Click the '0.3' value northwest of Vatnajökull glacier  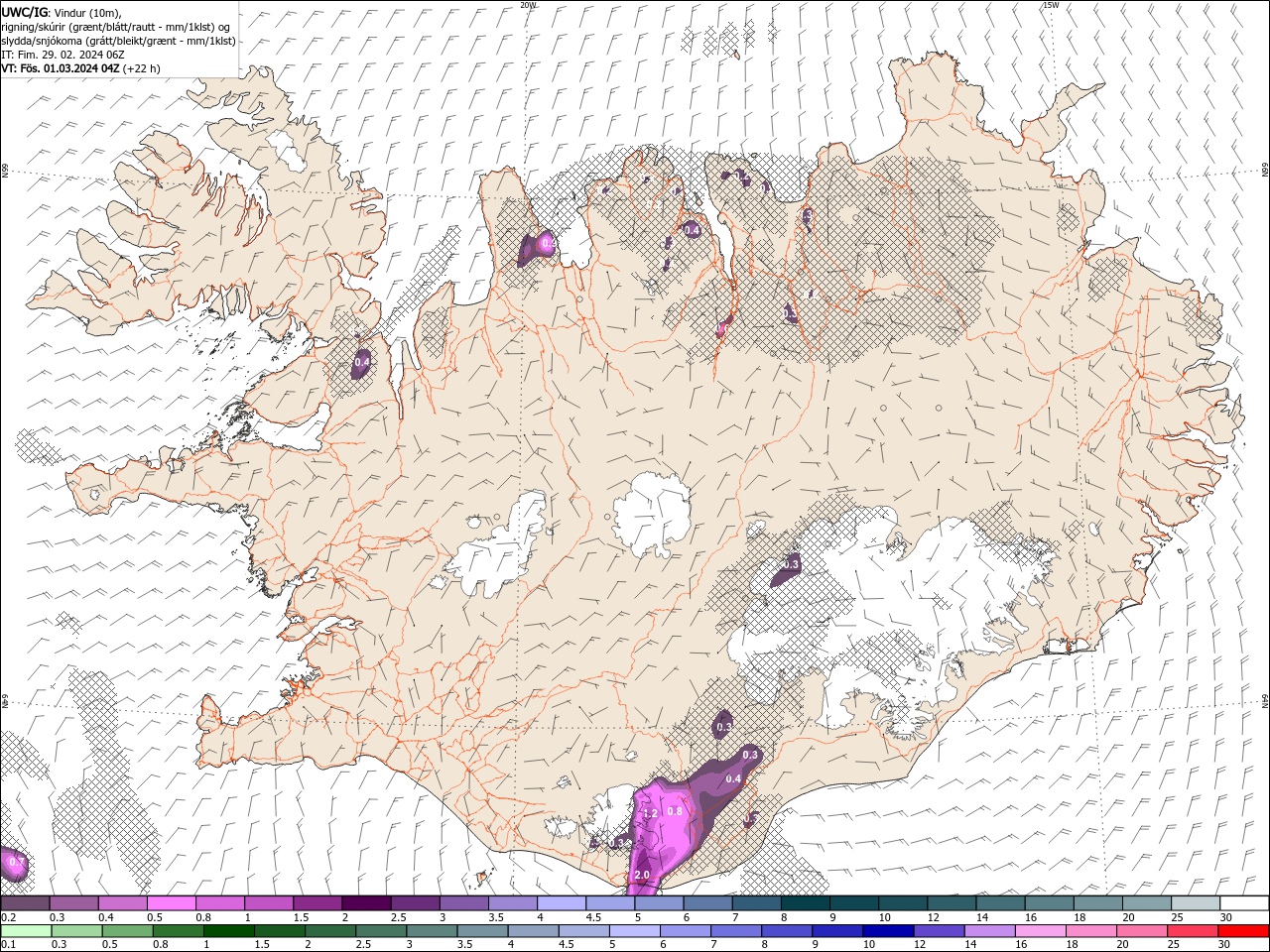pyautogui.click(x=791, y=564)
